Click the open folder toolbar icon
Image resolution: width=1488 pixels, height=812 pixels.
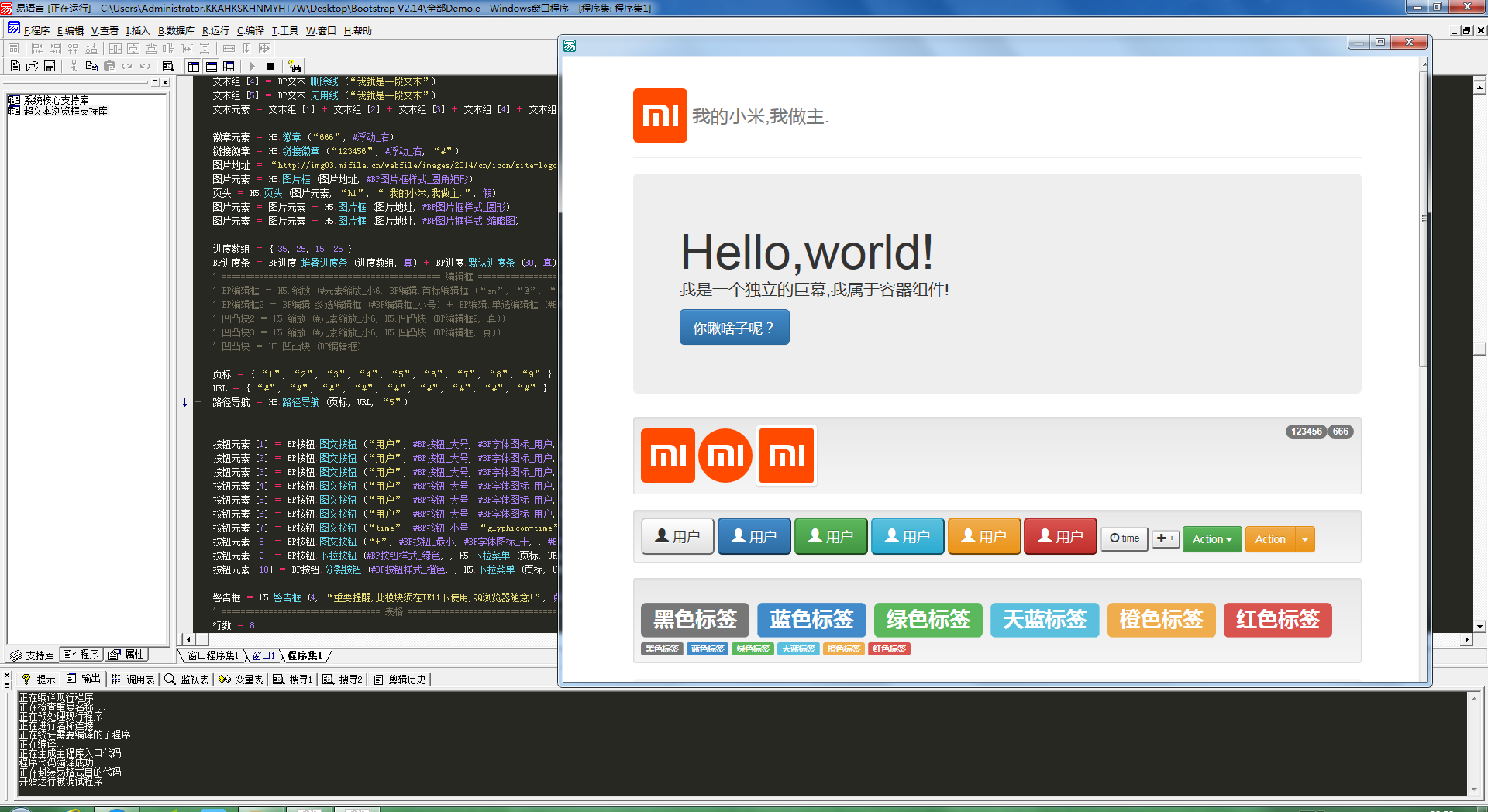click(x=32, y=67)
